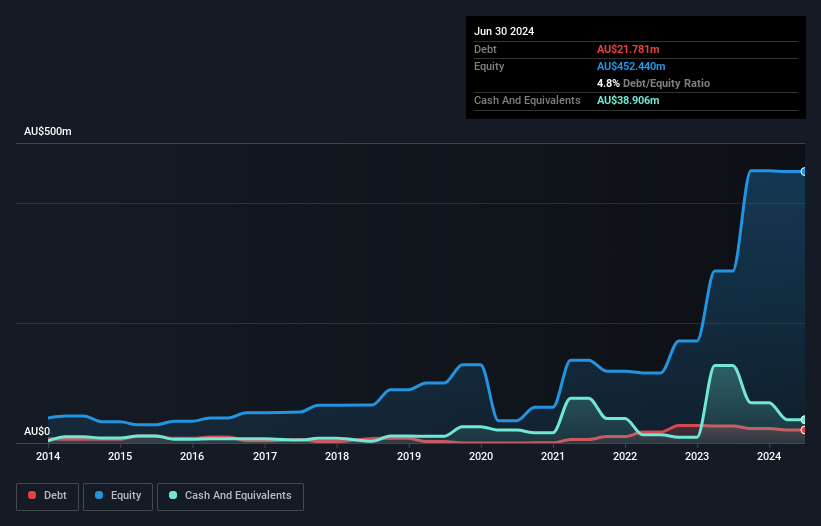Click Cash And Equivalents label in tooltip
Viewport: 821px width, 526px height.
coord(527,100)
